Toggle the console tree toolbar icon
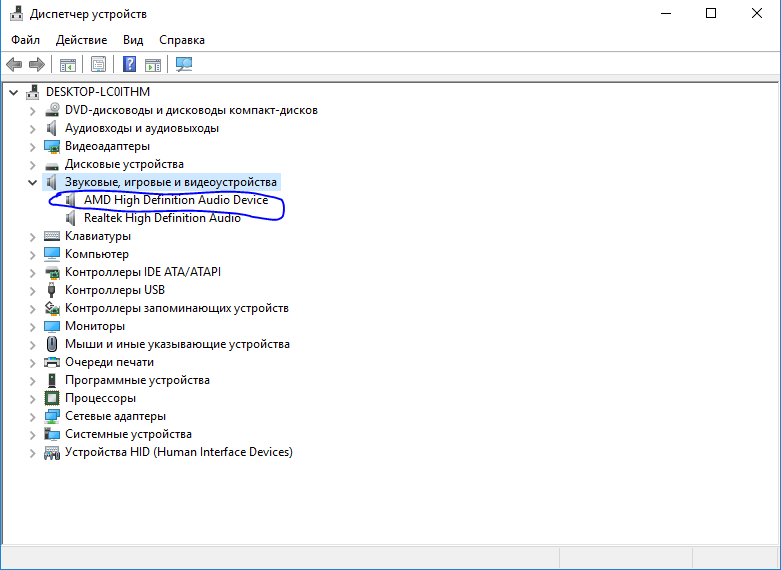The image size is (781, 570). point(68,64)
